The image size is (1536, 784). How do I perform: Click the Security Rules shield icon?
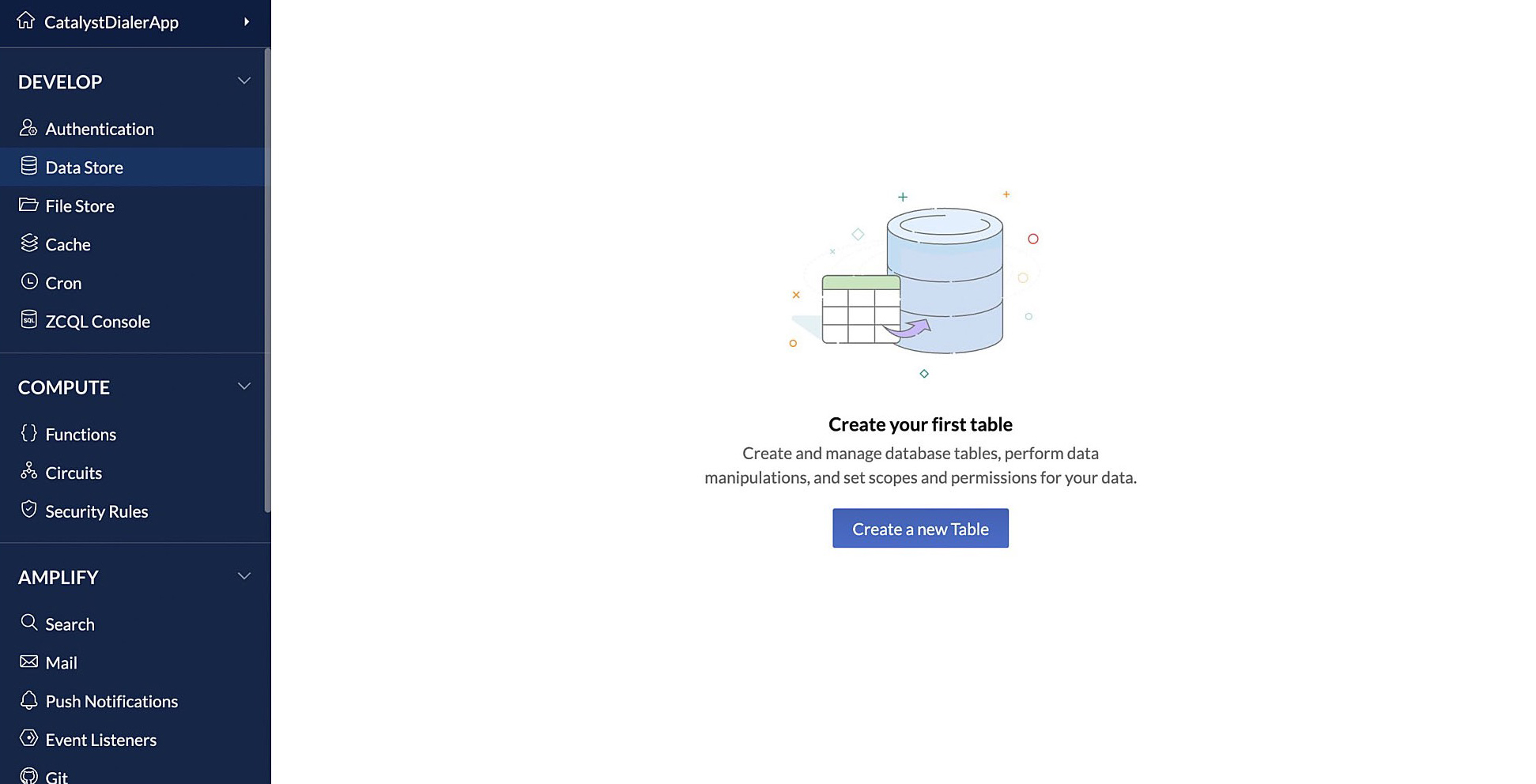28,510
